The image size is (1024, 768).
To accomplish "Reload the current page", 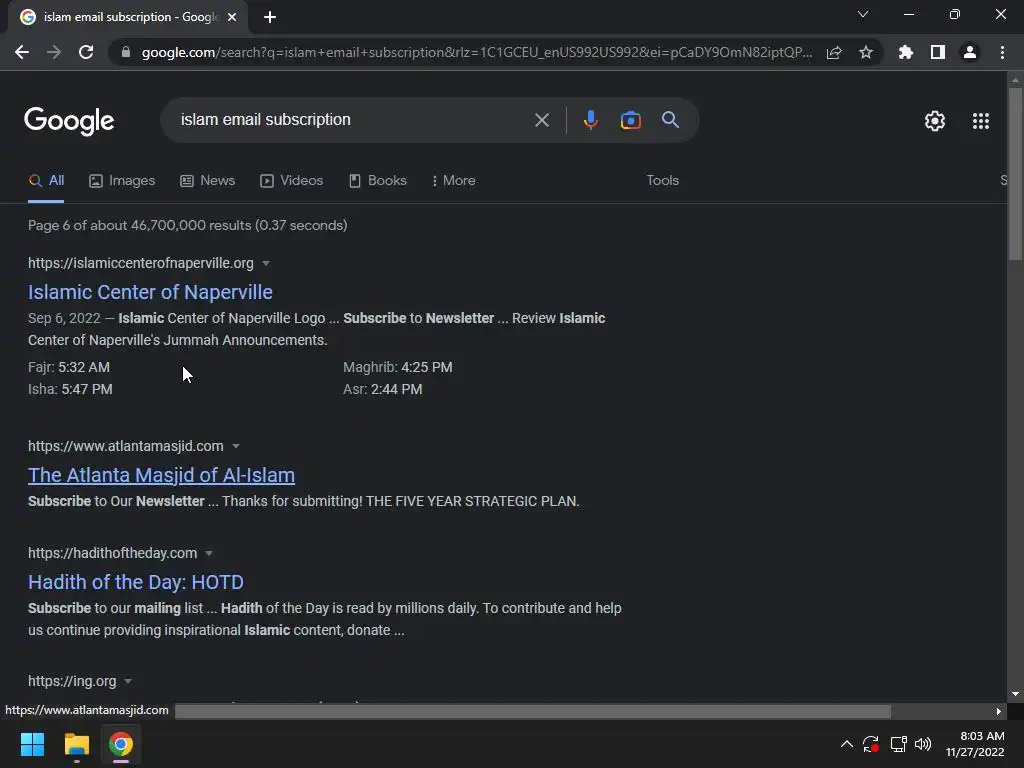I will point(86,52).
